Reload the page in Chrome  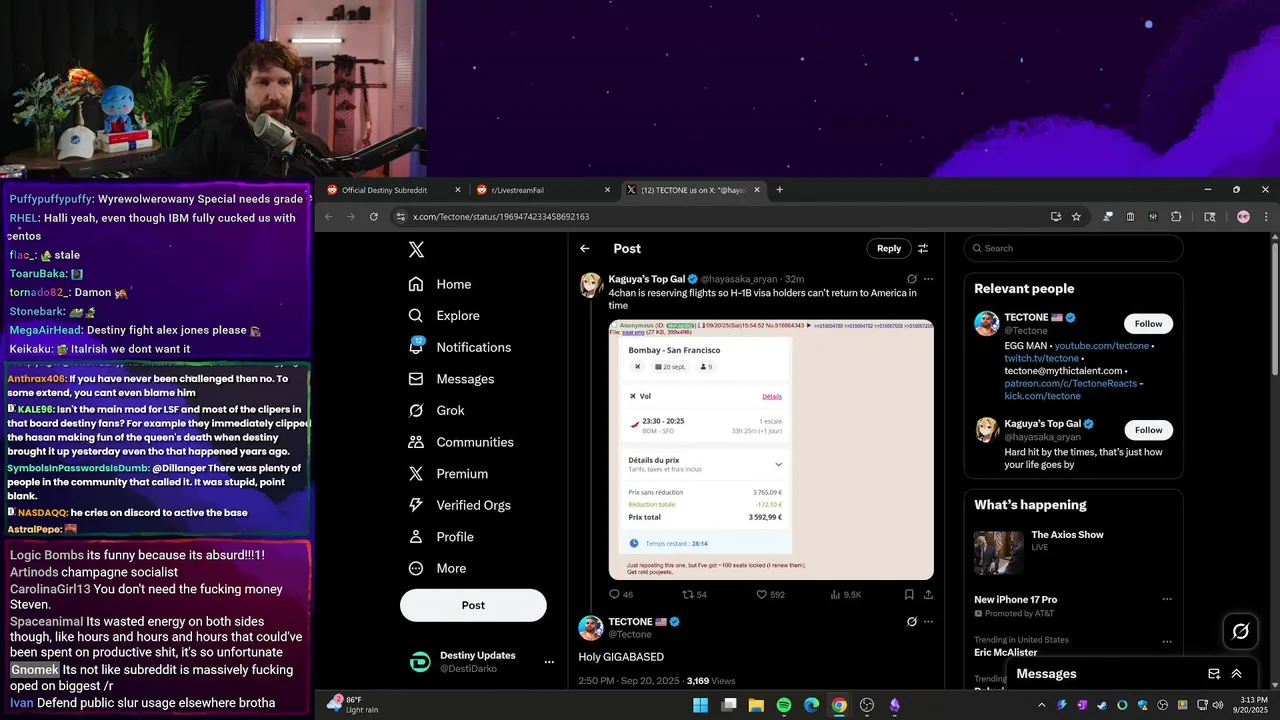[374, 217]
